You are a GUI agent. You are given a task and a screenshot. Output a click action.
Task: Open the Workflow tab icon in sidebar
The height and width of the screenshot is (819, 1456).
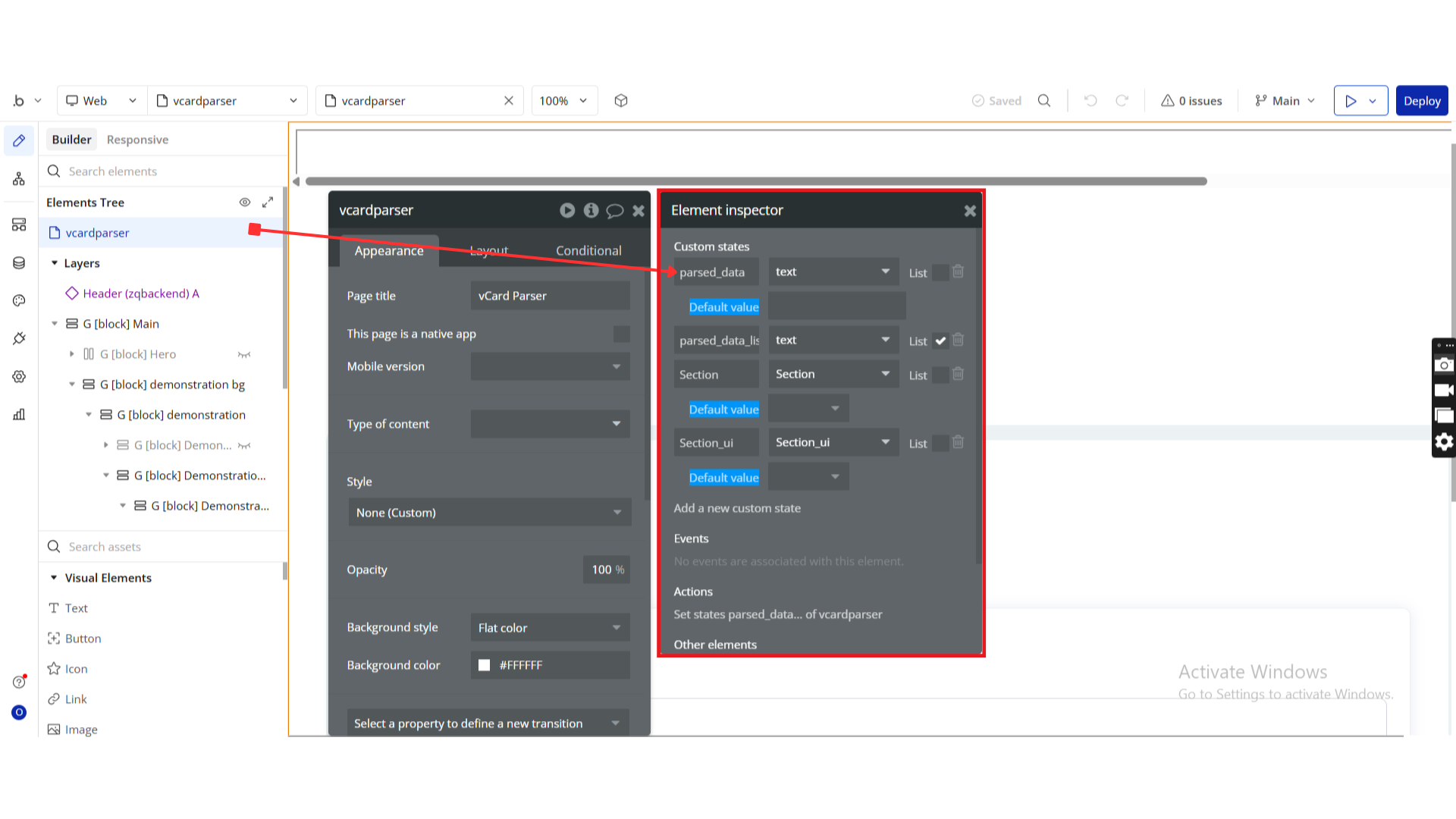coord(19,179)
